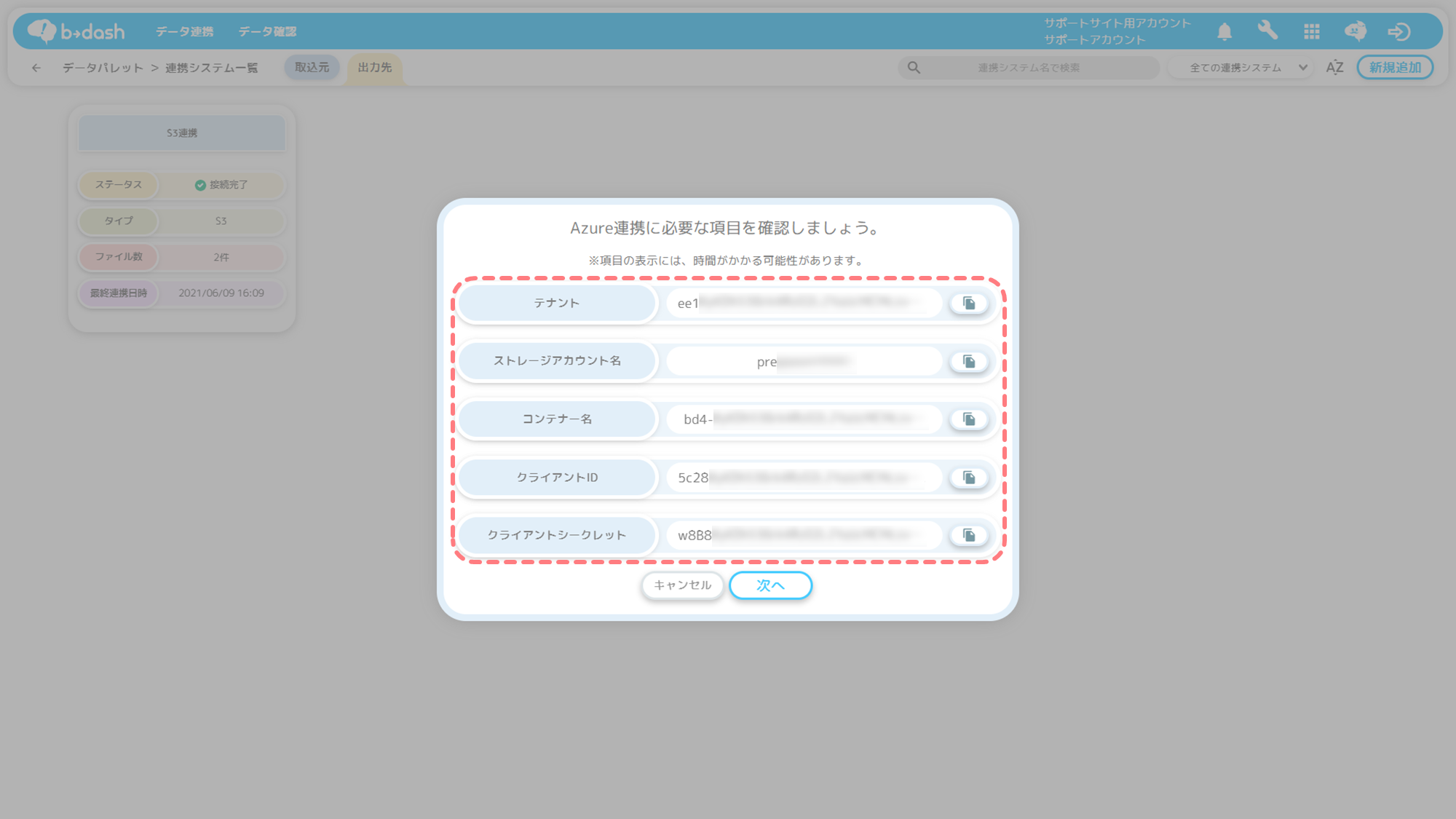Screen dimensions: 1456x819
Task: Open the notifications bell
Action: click(1224, 31)
